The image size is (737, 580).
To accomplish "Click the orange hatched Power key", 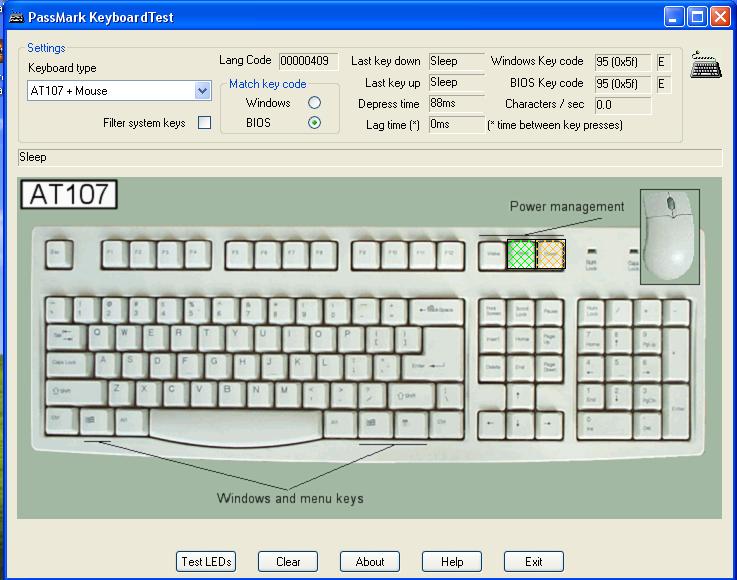I will pyautogui.click(x=550, y=254).
